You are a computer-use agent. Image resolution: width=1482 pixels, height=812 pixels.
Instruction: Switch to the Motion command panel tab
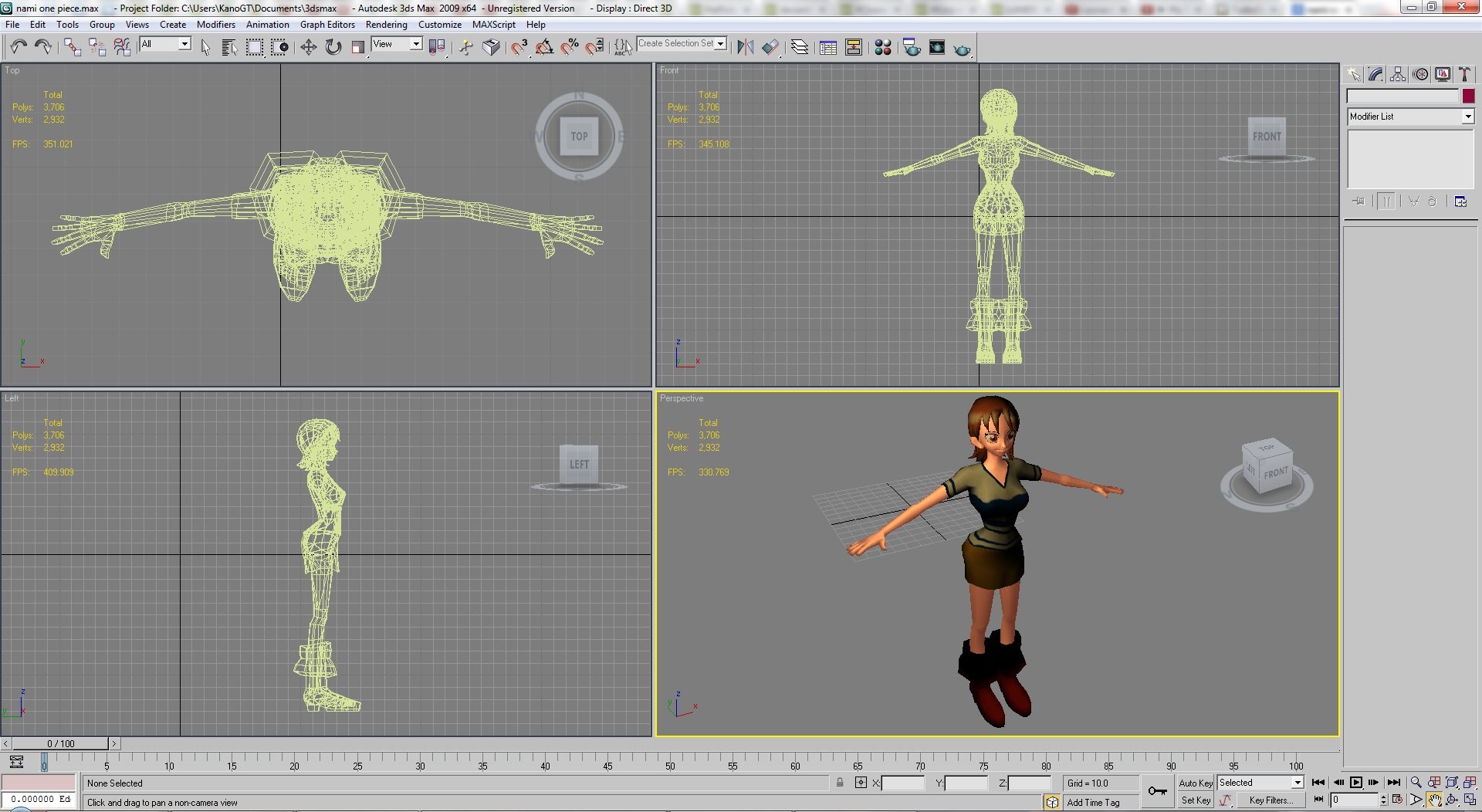tap(1420, 74)
